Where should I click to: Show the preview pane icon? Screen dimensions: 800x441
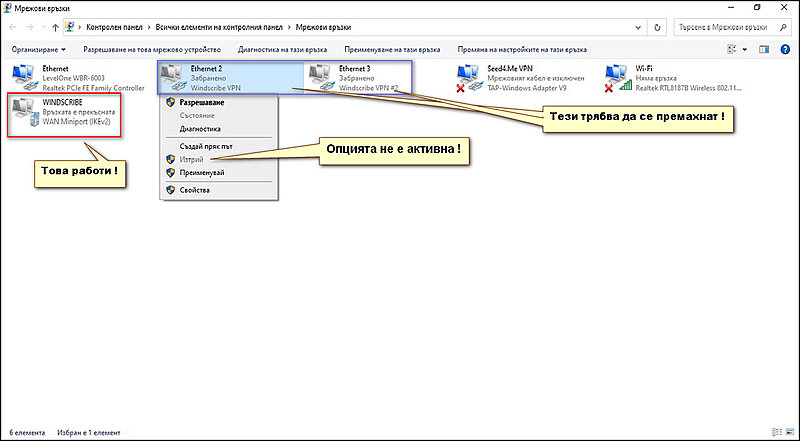[x=764, y=50]
